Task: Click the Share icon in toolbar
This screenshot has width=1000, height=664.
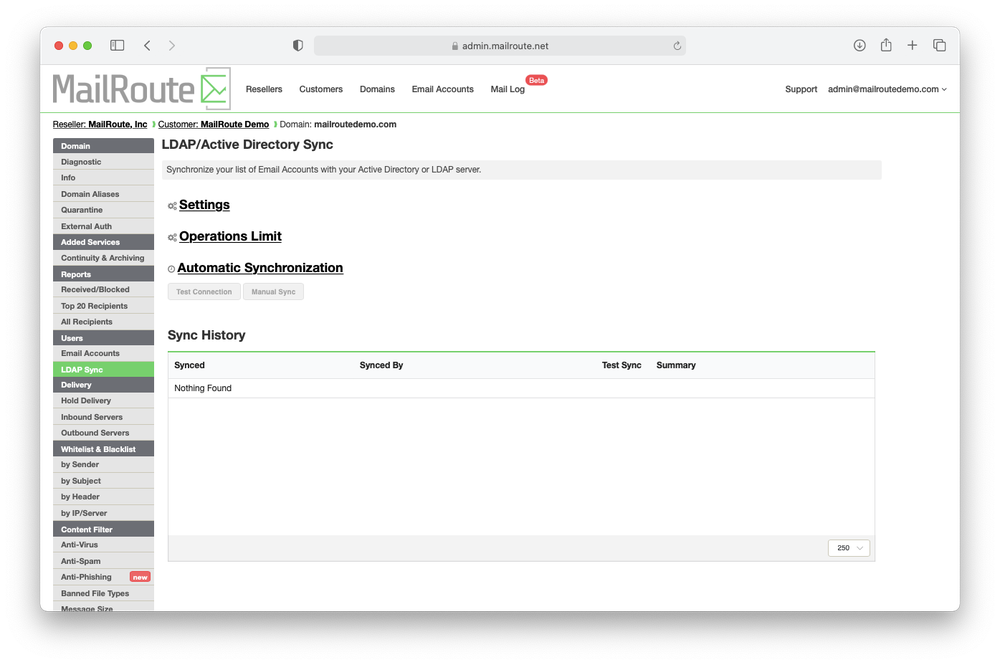Action: click(886, 45)
